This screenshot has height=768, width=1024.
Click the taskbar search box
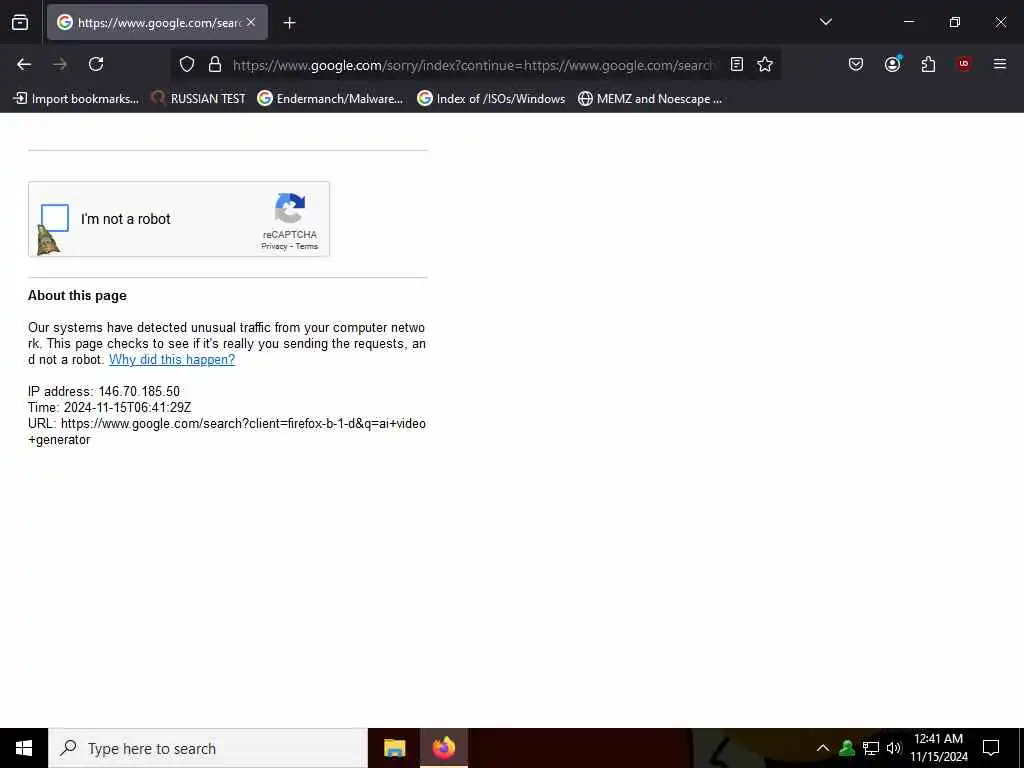(208, 748)
